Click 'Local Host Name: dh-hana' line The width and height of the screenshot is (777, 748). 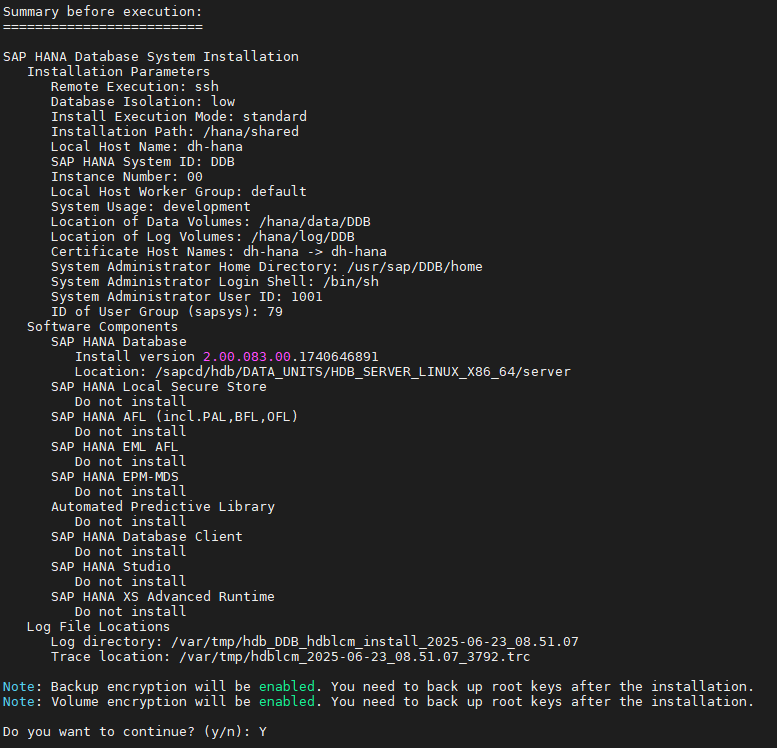click(147, 146)
